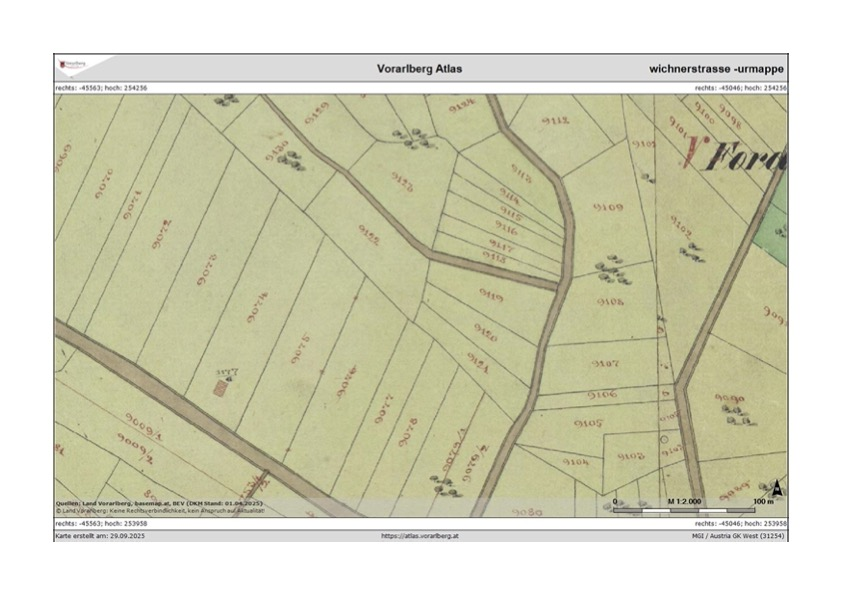The image size is (841, 595).
Task: Open the atlas.vorarlberg.at link in footer
Action: (420, 536)
